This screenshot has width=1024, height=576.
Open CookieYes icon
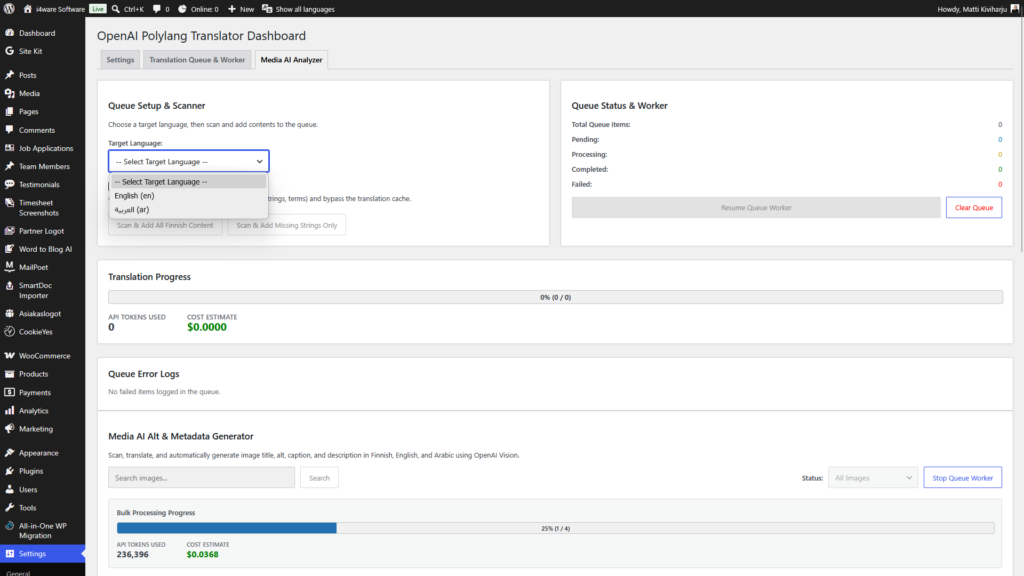coord(9,332)
